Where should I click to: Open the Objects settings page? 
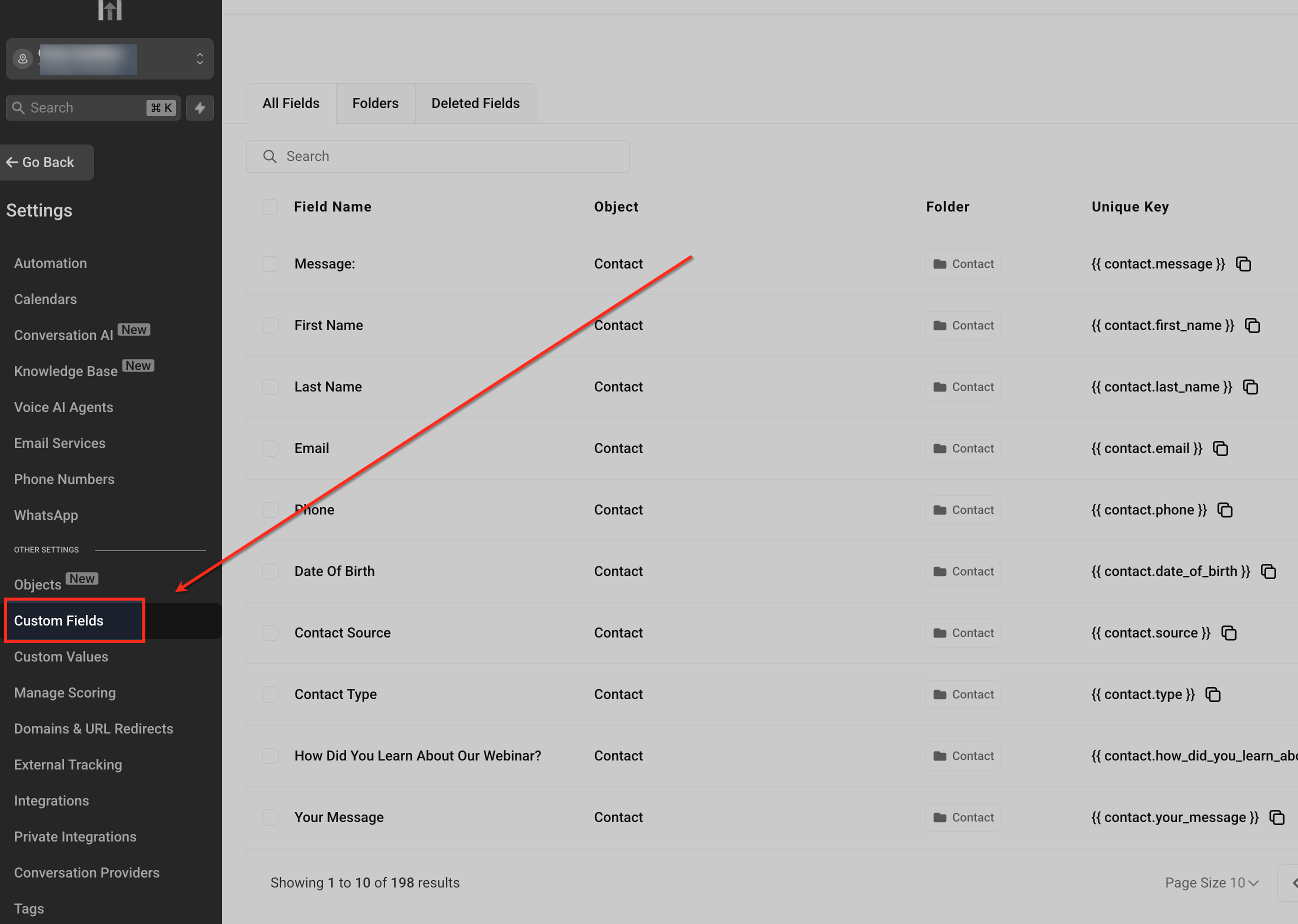37,584
